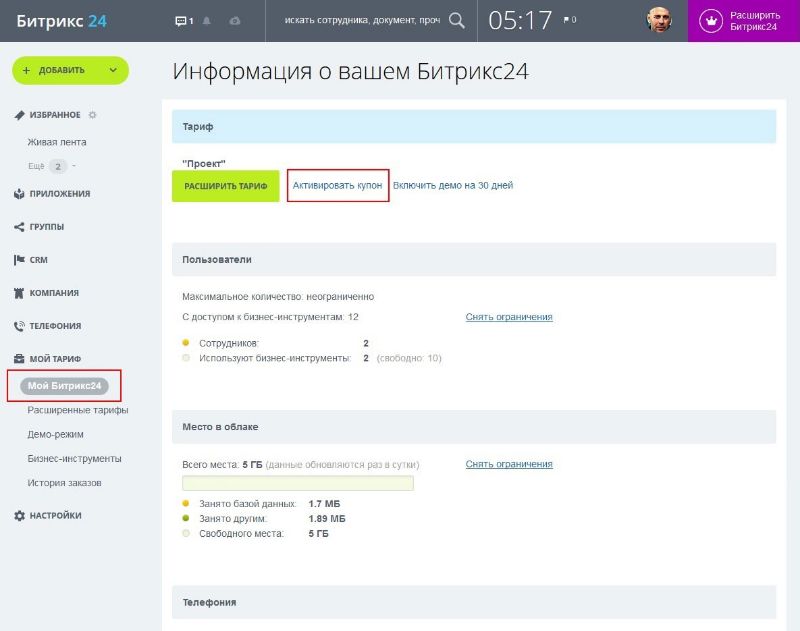Click the Избранное pin icon
This screenshot has height=631, width=800.
19,115
